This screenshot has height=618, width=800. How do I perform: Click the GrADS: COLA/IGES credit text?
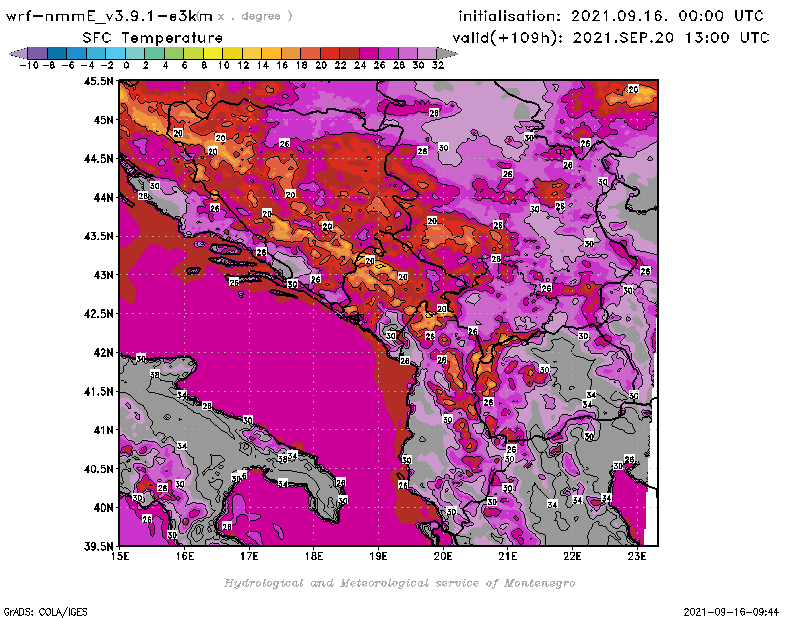(x=45, y=612)
